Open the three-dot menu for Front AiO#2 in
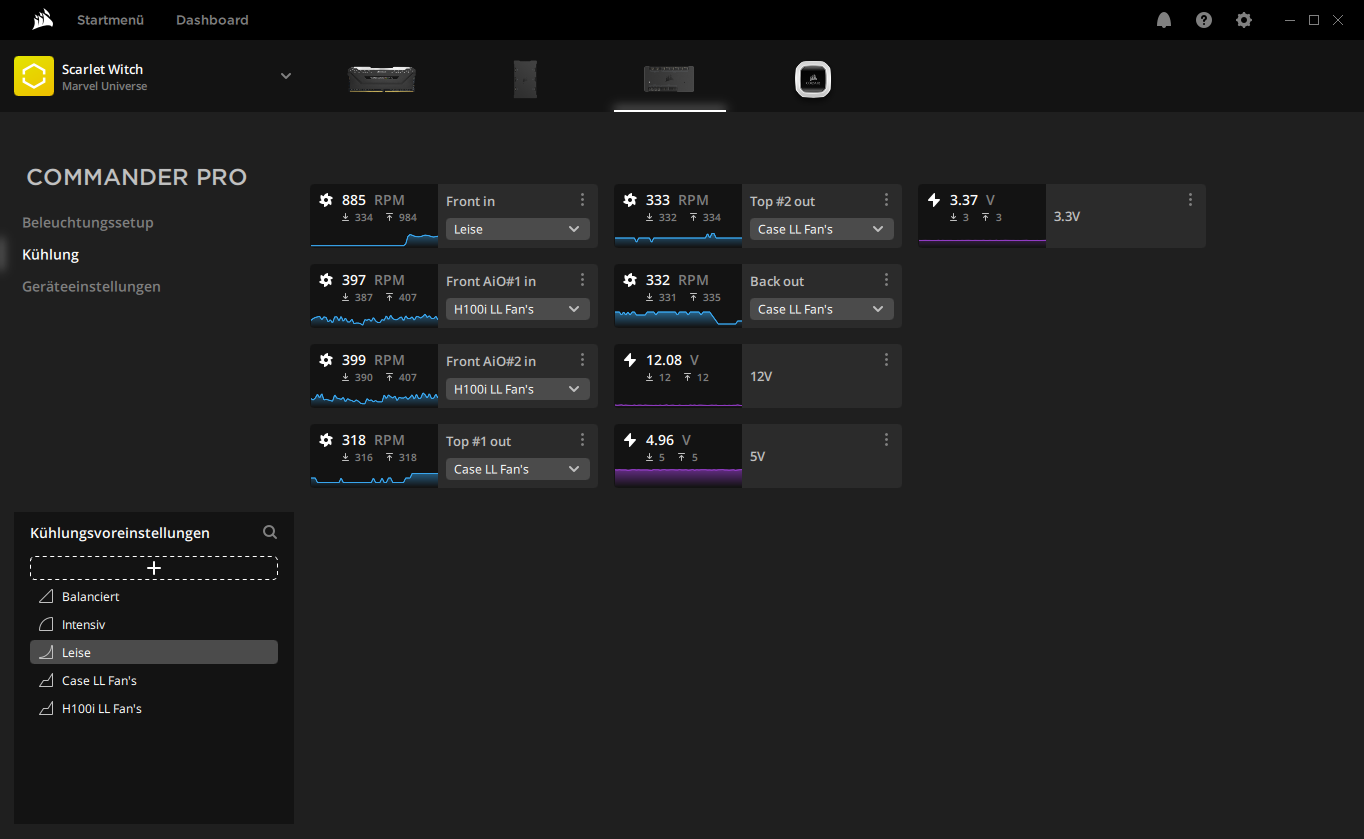The height and width of the screenshot is (839, 1364). (583, 360)
